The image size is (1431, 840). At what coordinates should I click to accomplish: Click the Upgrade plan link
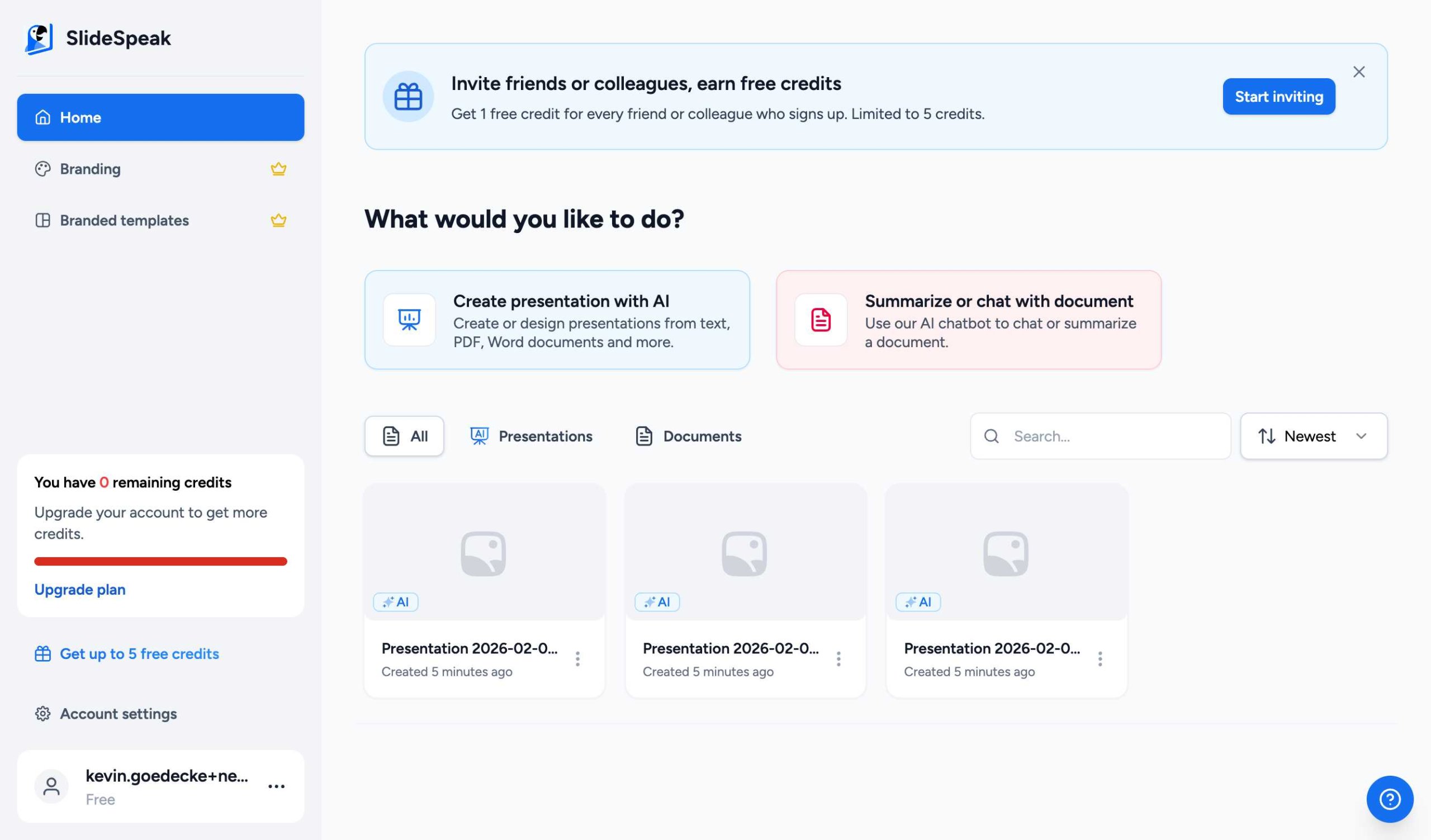tap(79, 589)
